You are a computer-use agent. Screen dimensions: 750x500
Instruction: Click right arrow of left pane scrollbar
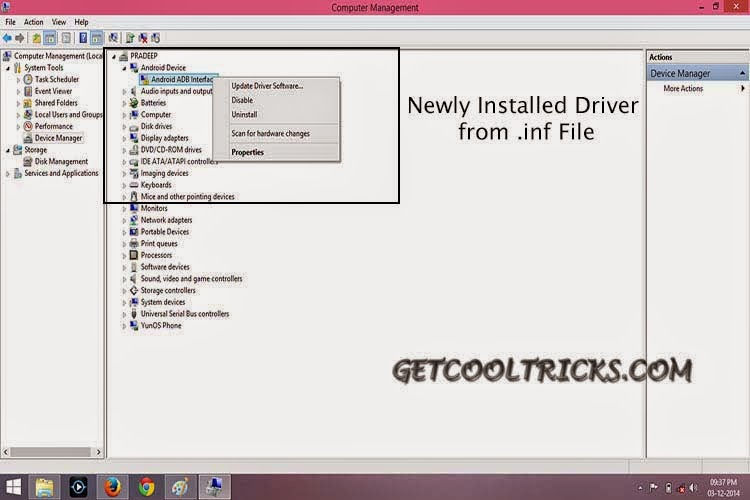(x=99, y=452)
